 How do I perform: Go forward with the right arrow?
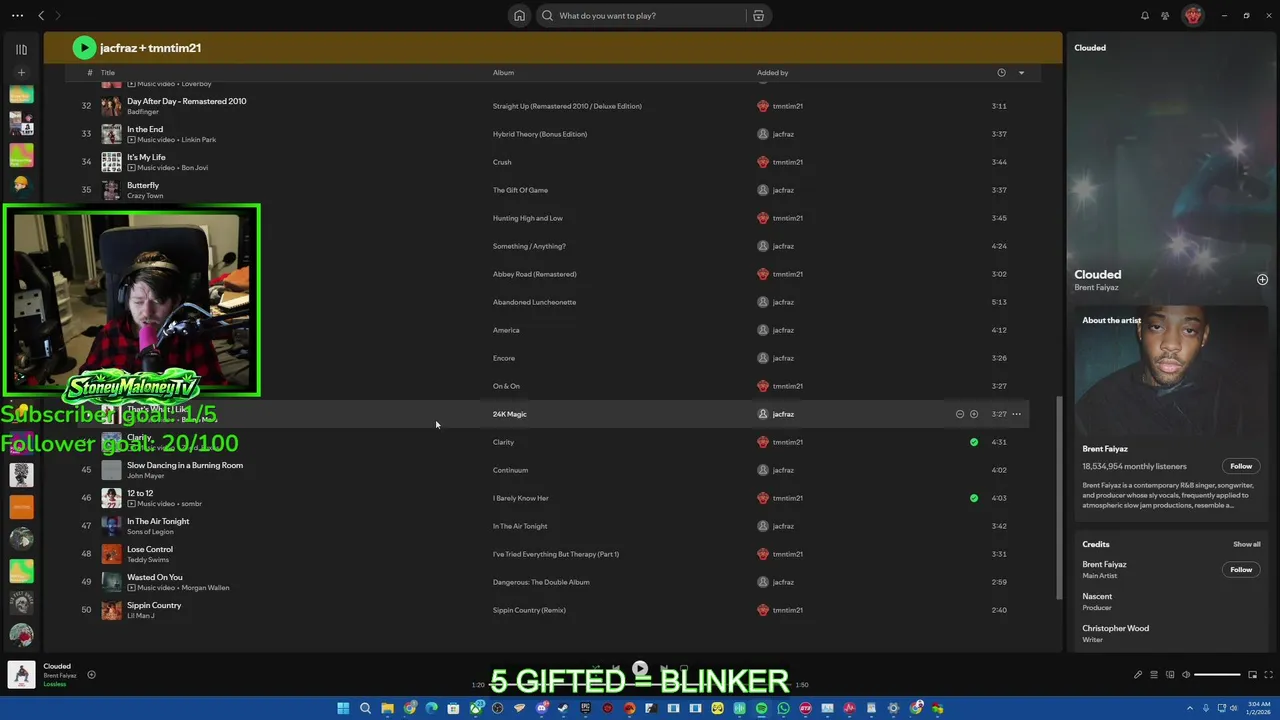58,16
